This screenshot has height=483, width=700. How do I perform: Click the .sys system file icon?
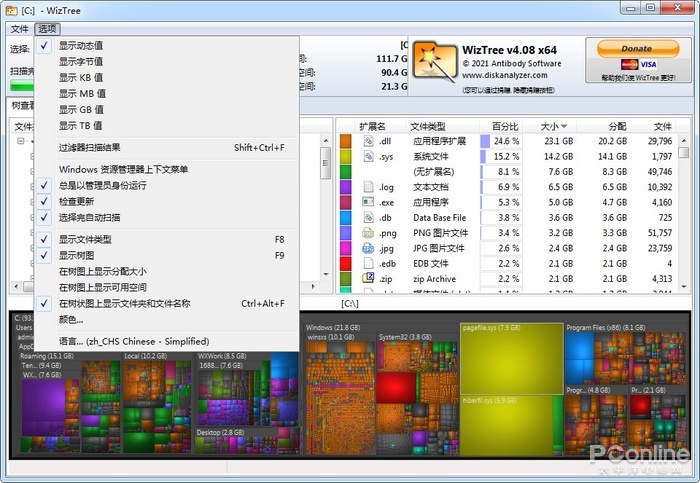pyautogui.click(x=368, y=157)
